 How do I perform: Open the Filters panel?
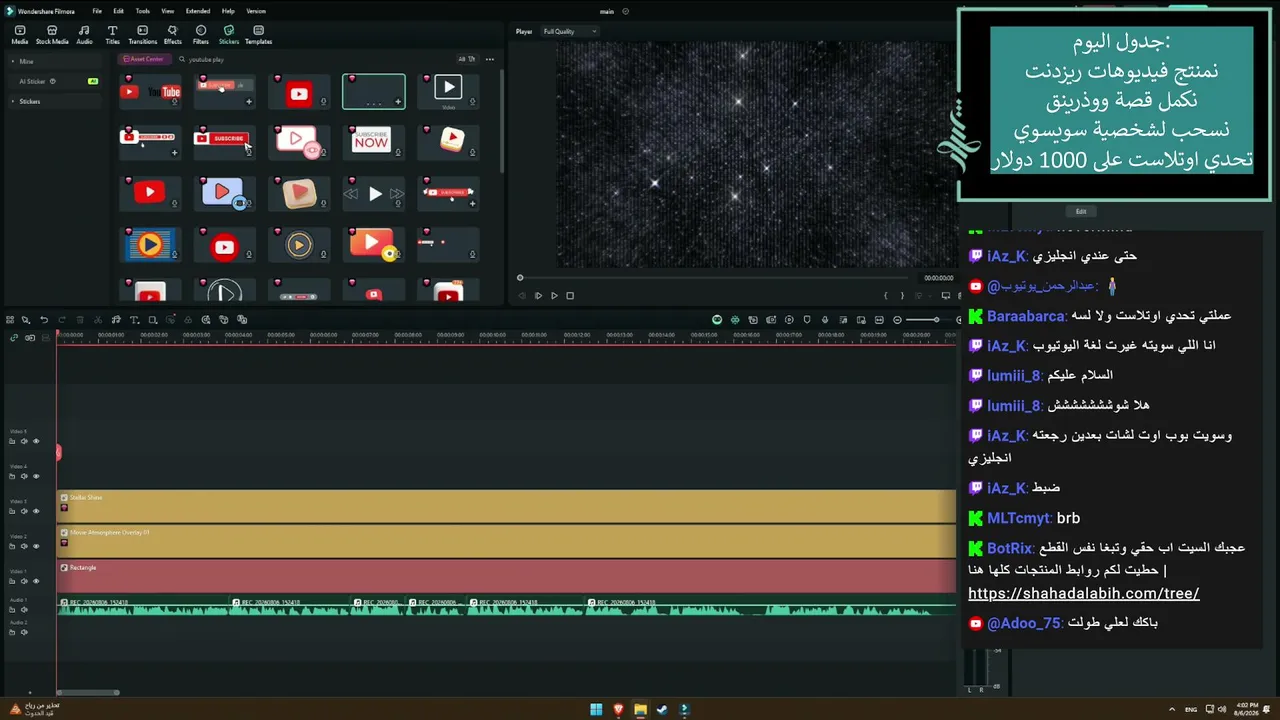tap(201, 35)
